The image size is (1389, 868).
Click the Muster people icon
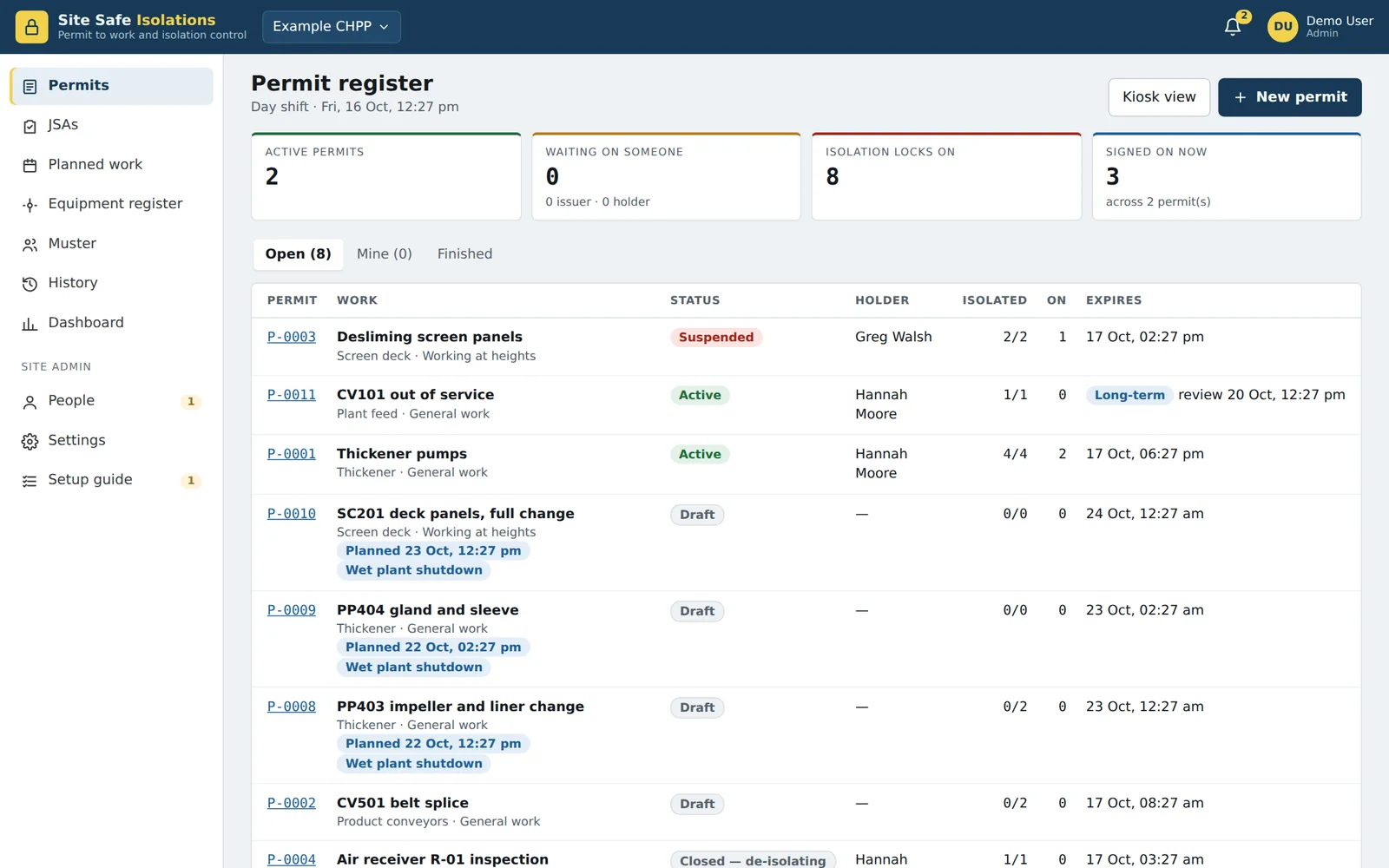click(x=30, y=245)
